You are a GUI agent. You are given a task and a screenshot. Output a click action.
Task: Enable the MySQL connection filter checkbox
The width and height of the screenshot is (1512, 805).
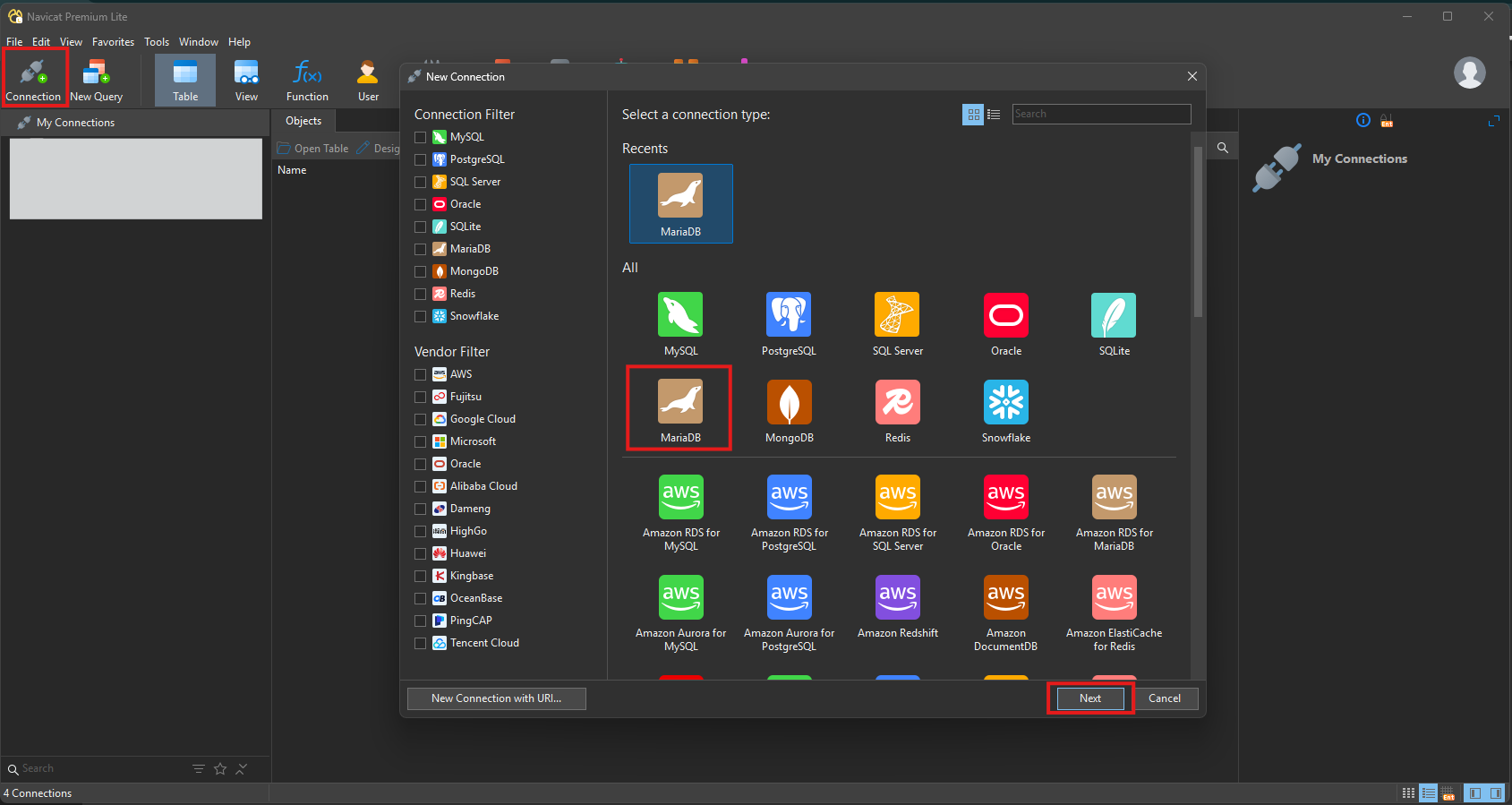(x=421, y=137)
